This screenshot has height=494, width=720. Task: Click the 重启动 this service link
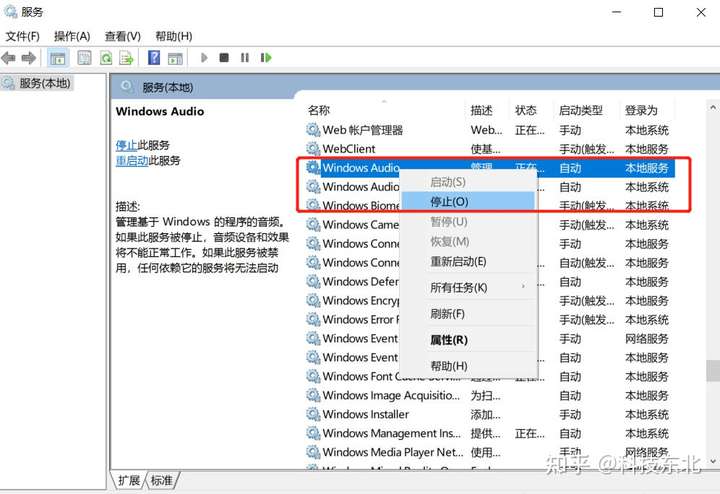click(x=132, y=161)
